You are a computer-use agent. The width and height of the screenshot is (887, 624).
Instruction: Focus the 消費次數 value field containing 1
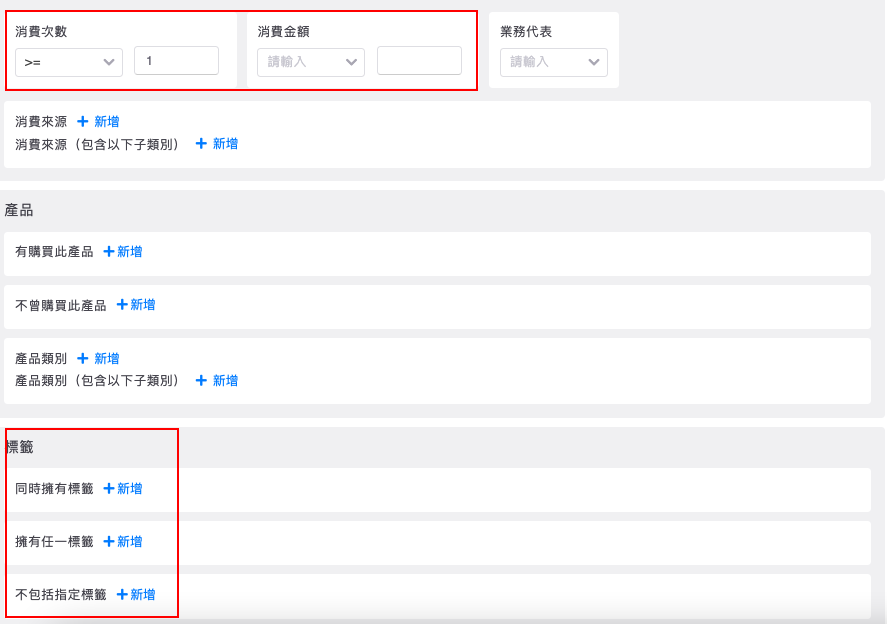[176, 61]
